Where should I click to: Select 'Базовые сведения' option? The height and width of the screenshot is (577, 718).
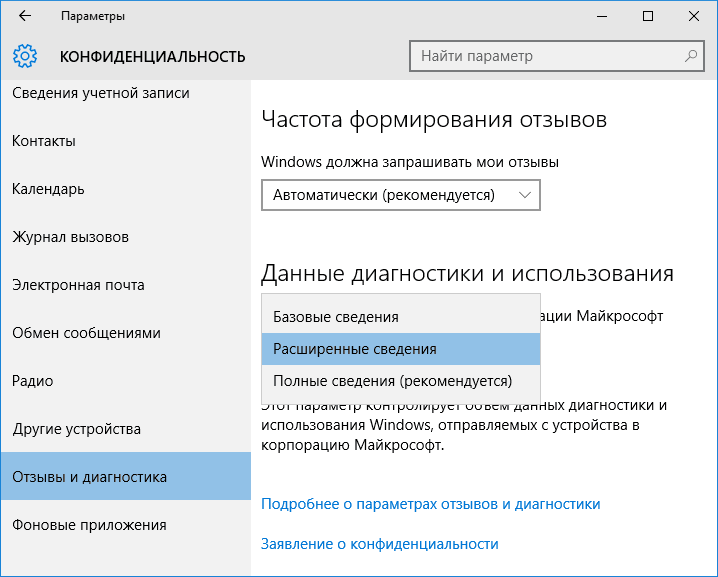coord(336,317)
